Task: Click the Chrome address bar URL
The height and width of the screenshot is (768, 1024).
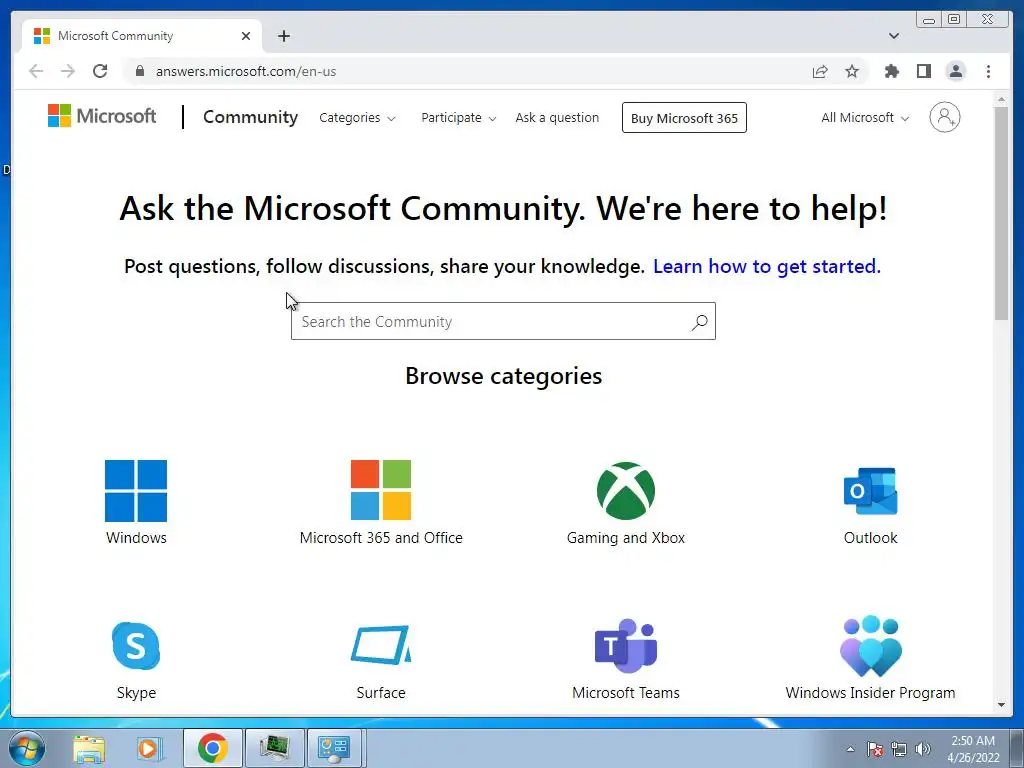Action: pyautogui.click(x=246, y=71)
